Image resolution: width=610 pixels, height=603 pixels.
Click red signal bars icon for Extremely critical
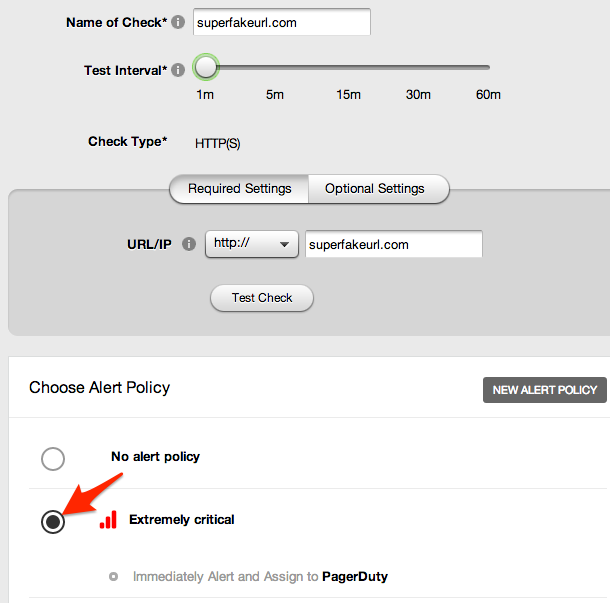click(x=108, y=520)
